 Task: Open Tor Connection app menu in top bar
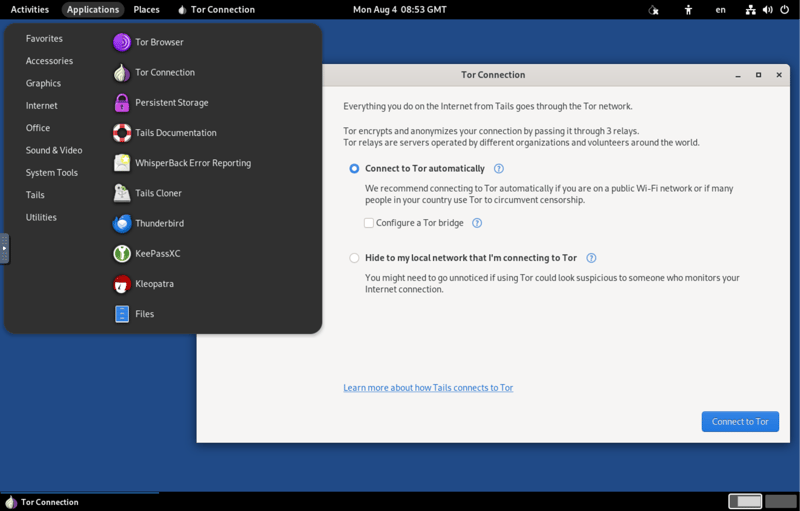tap(216, 10)
